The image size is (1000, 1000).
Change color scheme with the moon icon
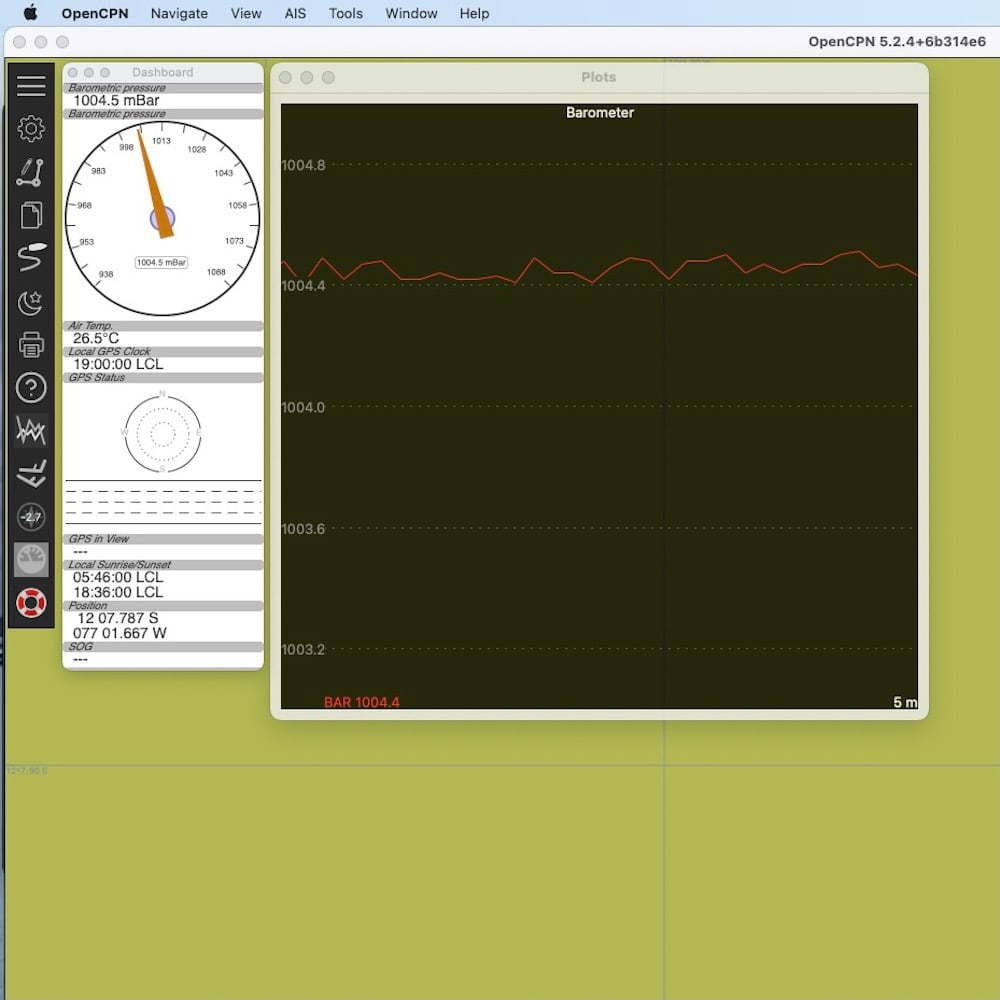pyautogui.click(x=31, y=302)
